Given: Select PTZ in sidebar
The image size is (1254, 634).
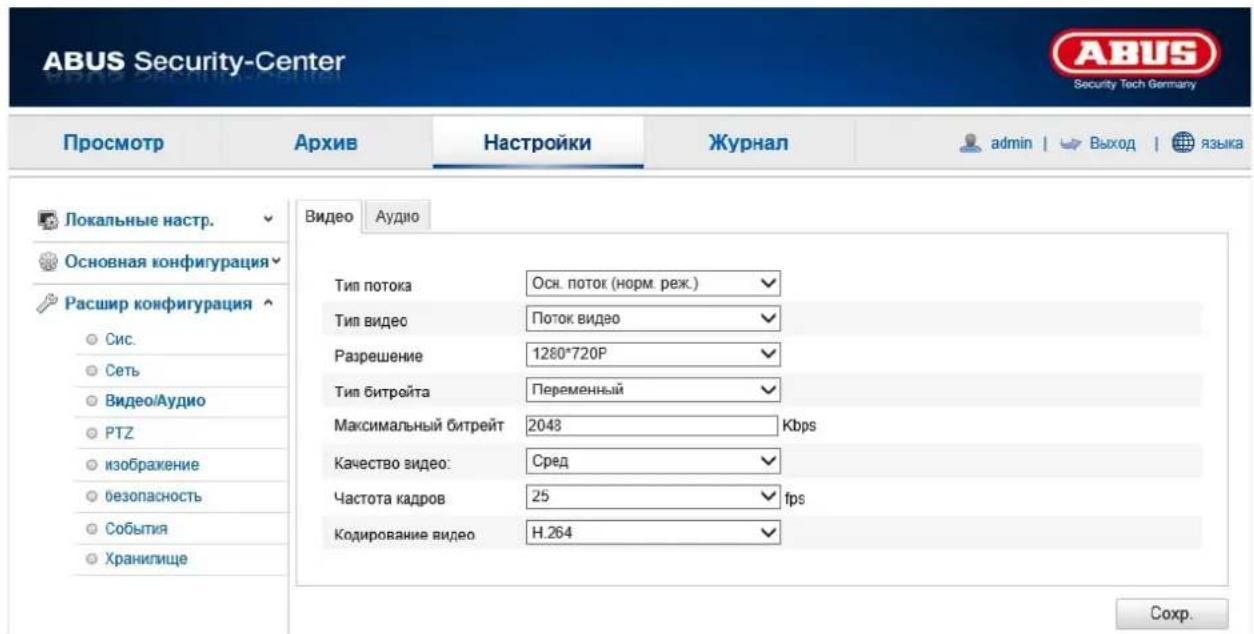Looking at the screenshot, I should [119, 433].
